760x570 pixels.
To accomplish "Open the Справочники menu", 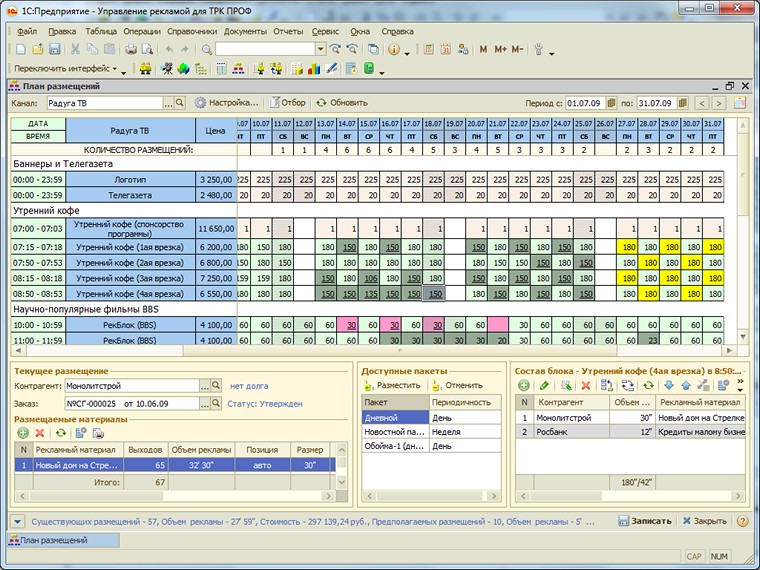I will tap(192, 31).
